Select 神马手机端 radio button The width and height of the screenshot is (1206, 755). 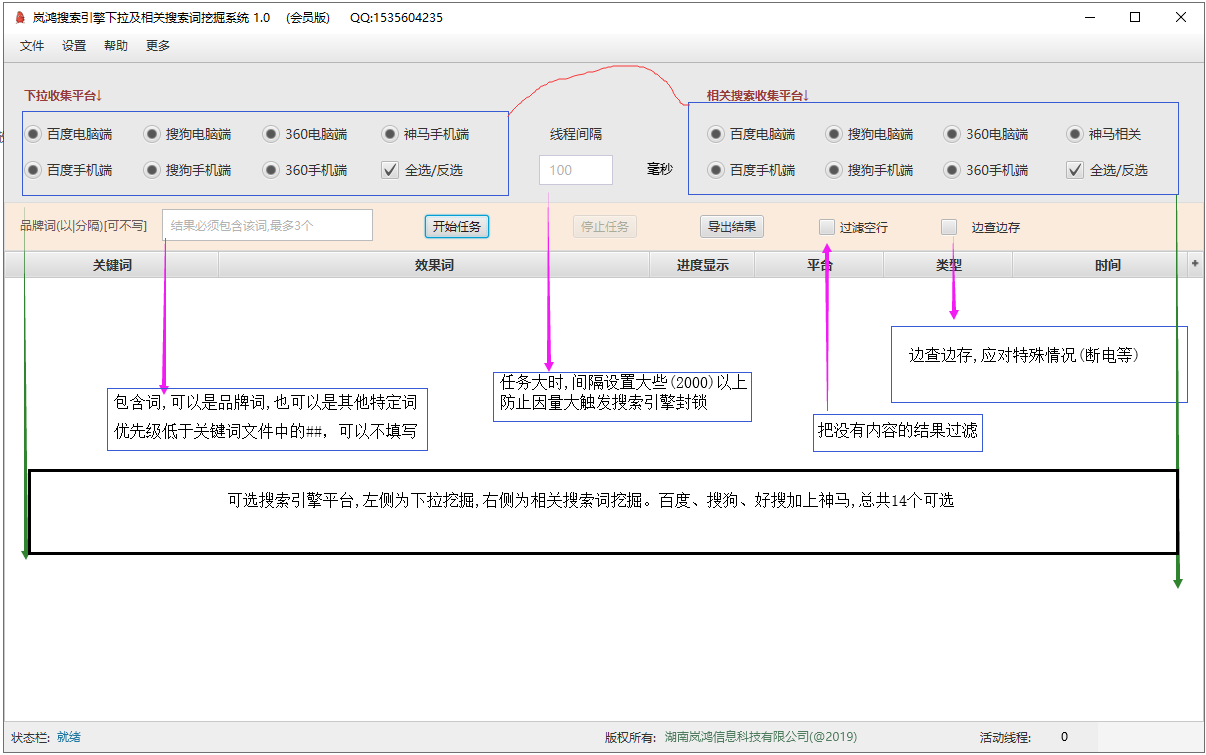(x=390, y=134)
